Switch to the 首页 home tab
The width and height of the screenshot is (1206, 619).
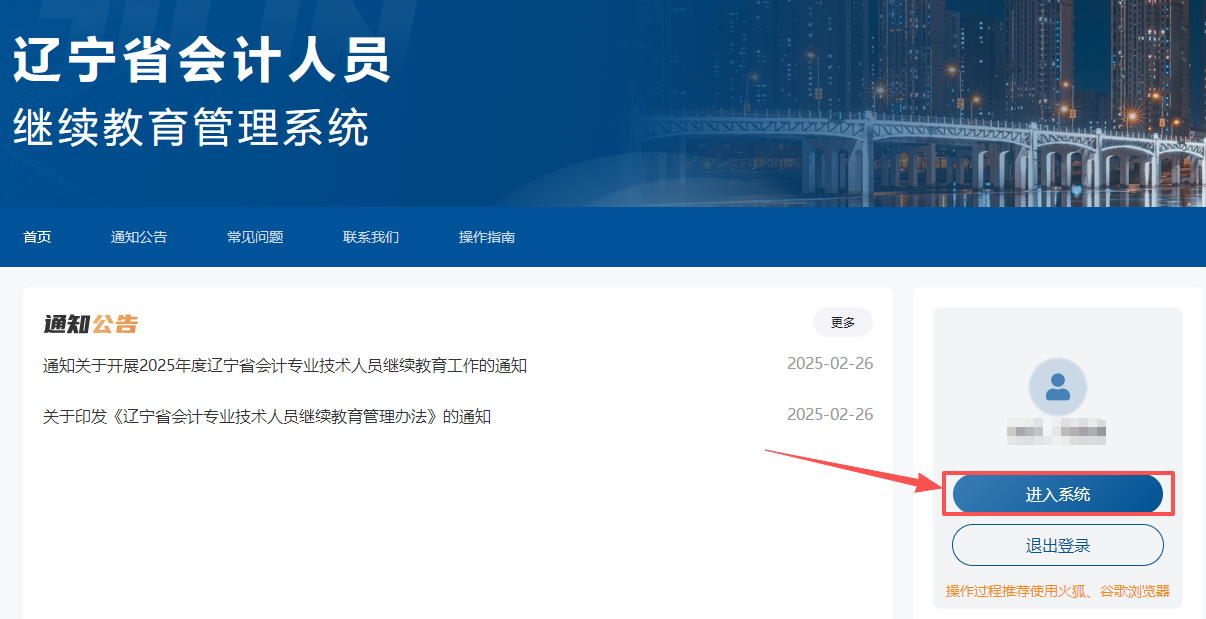point(37,237)
